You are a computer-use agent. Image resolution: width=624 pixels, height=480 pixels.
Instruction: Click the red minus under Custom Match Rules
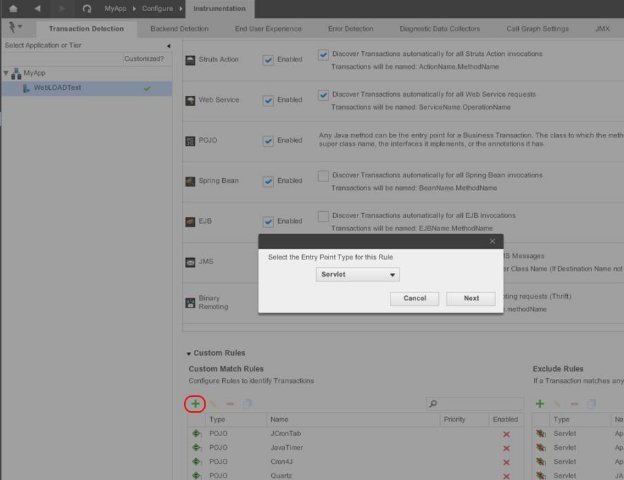click(230, 404)
